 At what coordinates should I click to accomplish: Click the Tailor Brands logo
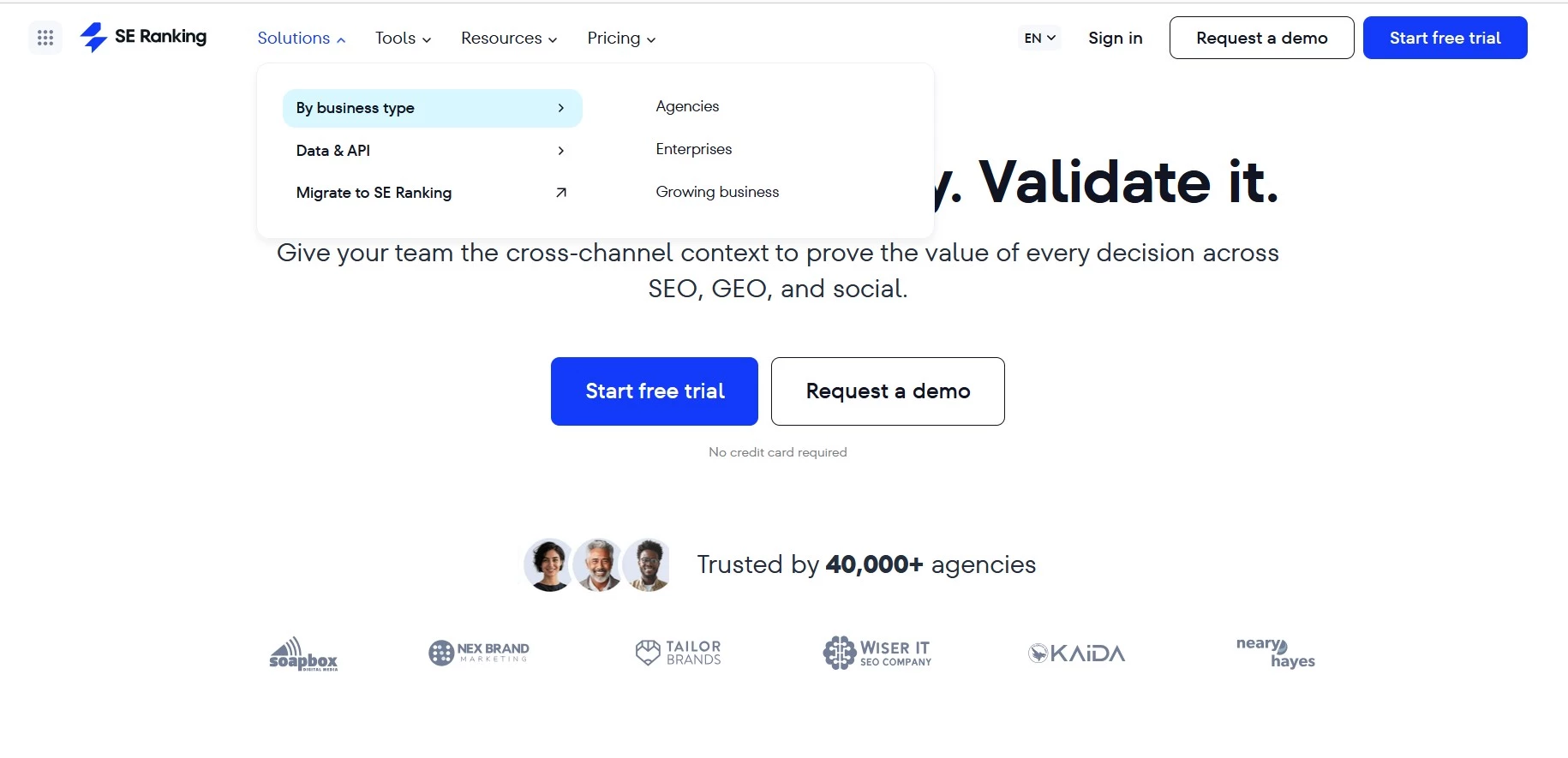click(x=679, y=653)
